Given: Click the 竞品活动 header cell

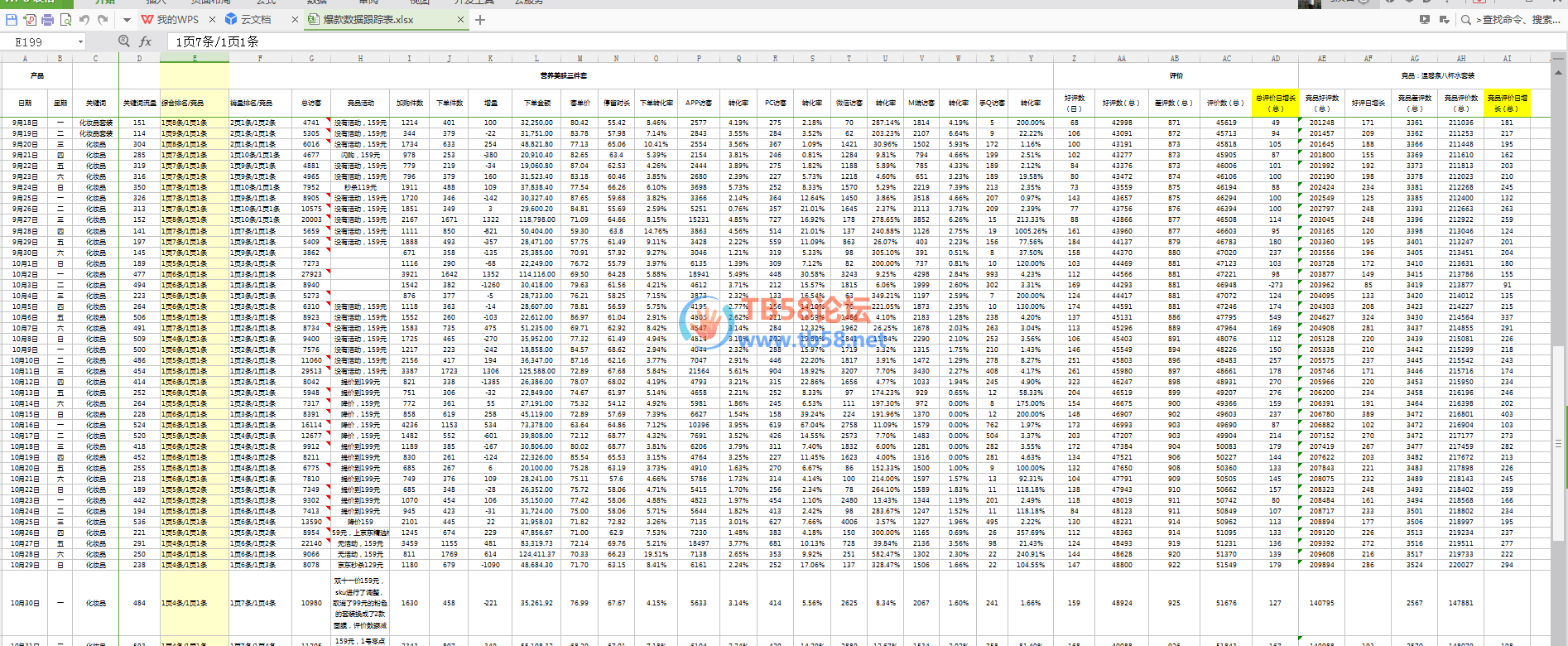Looking at the screenshot, I should [x=360, y=103].
